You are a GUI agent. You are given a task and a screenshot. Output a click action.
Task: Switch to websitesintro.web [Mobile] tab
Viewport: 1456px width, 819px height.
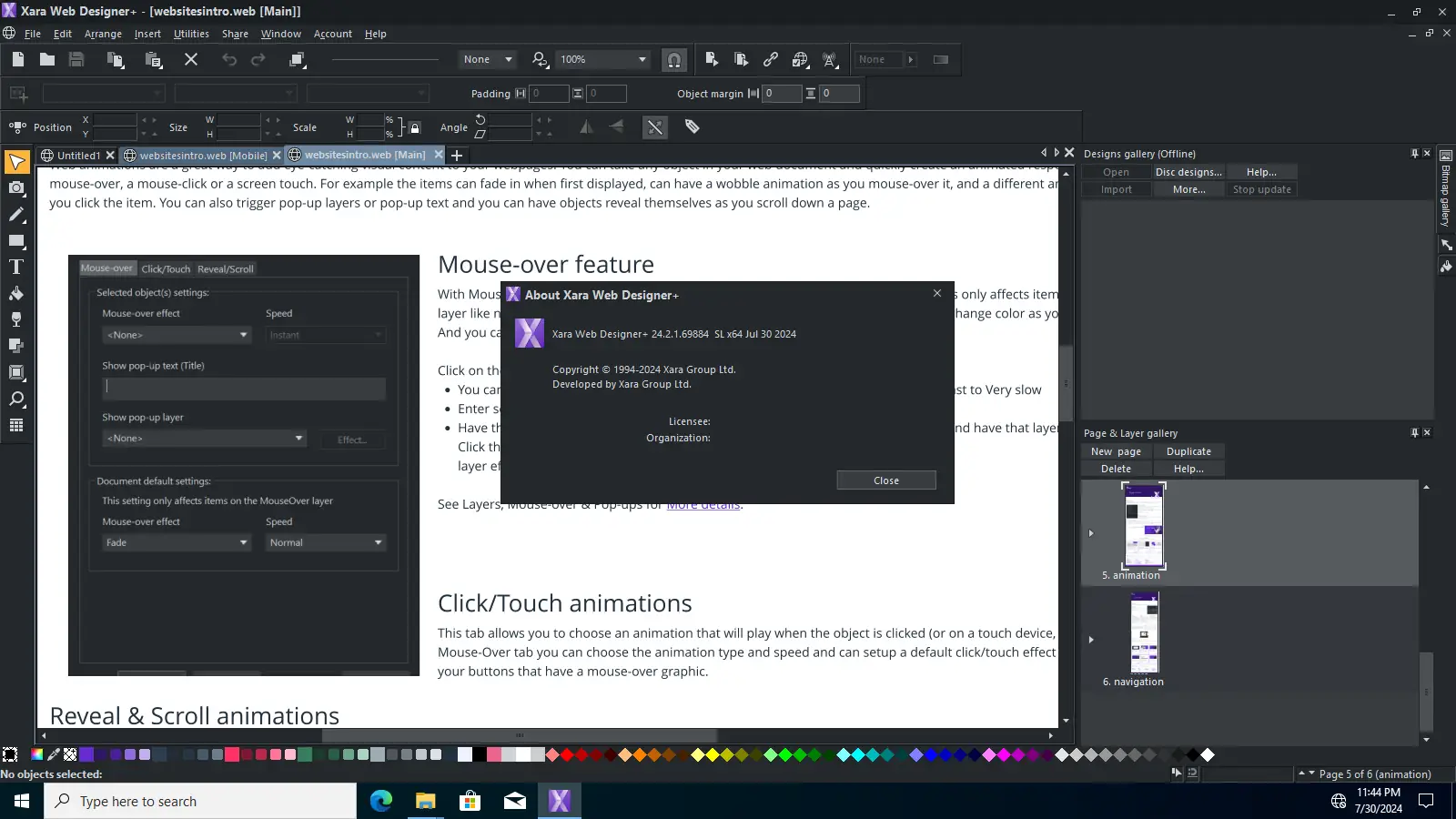tap(203, 156)
